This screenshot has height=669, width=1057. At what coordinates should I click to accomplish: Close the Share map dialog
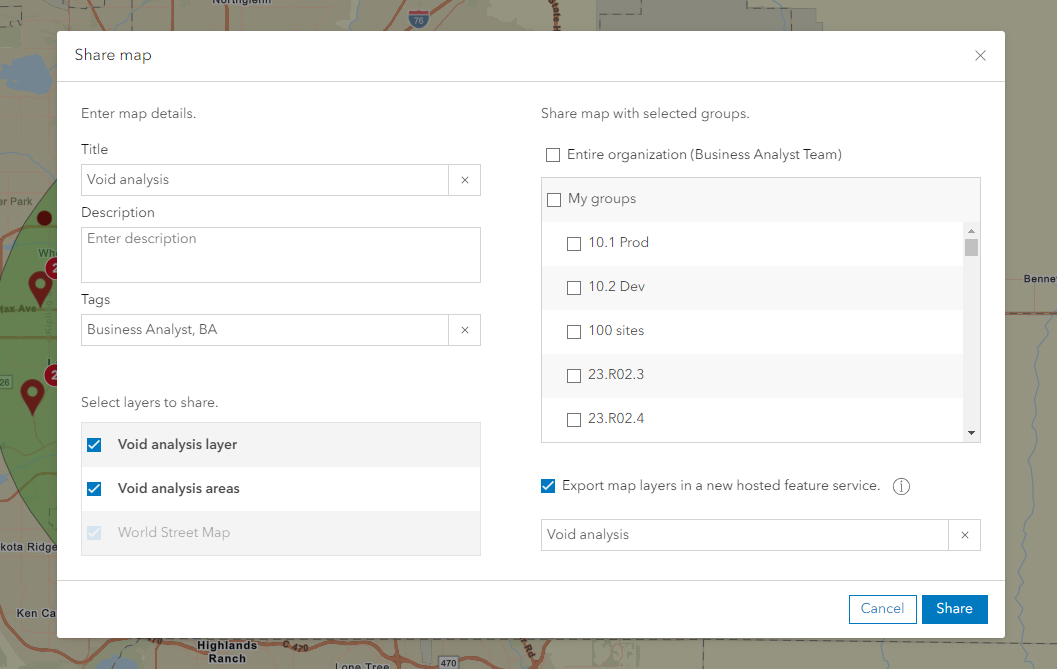pyautogui.click(x=980, y=56)
